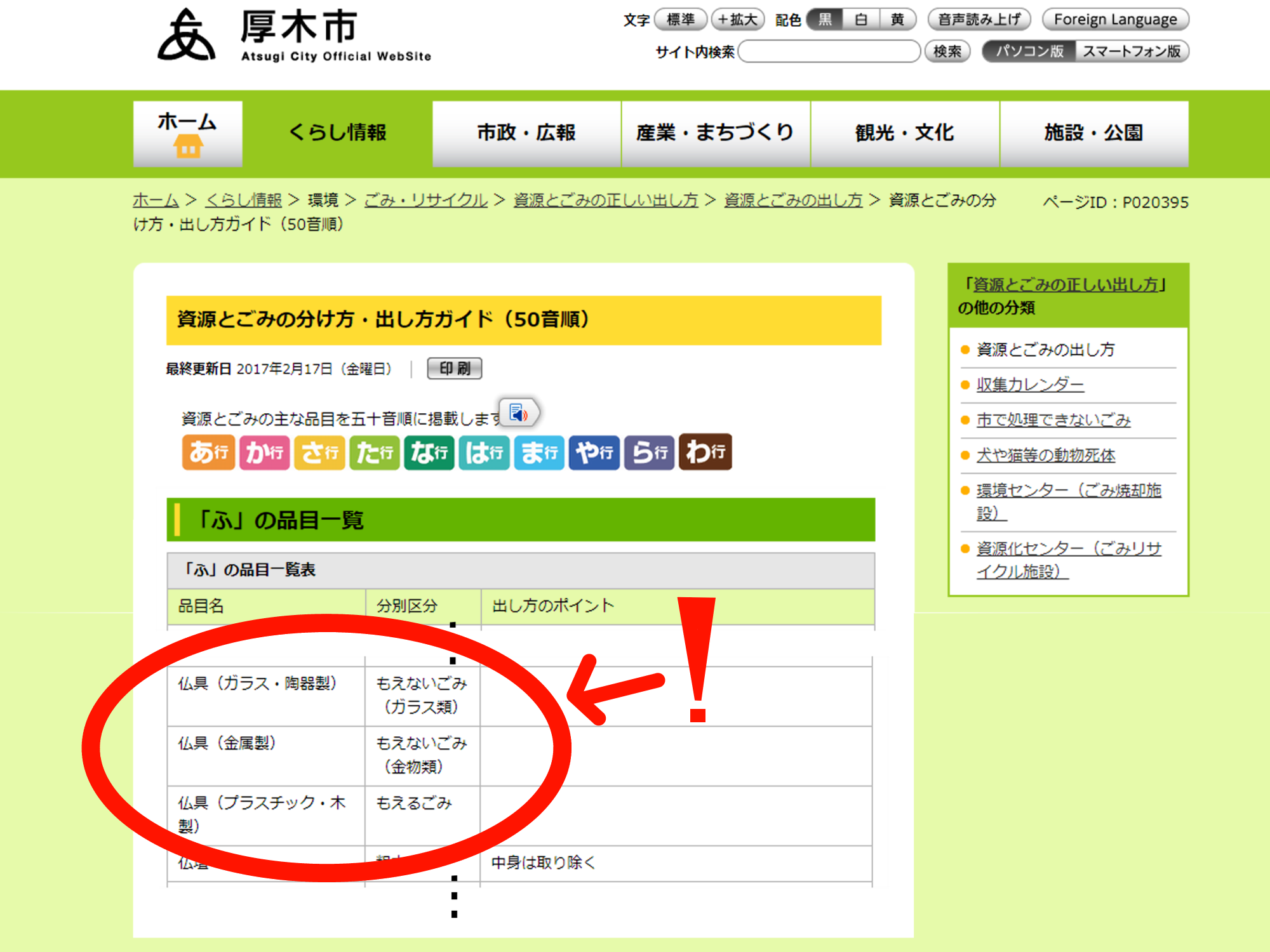Open the 施設・公園 menu tab
This screenshot has width=1270, height=952.
[1094, 133]
